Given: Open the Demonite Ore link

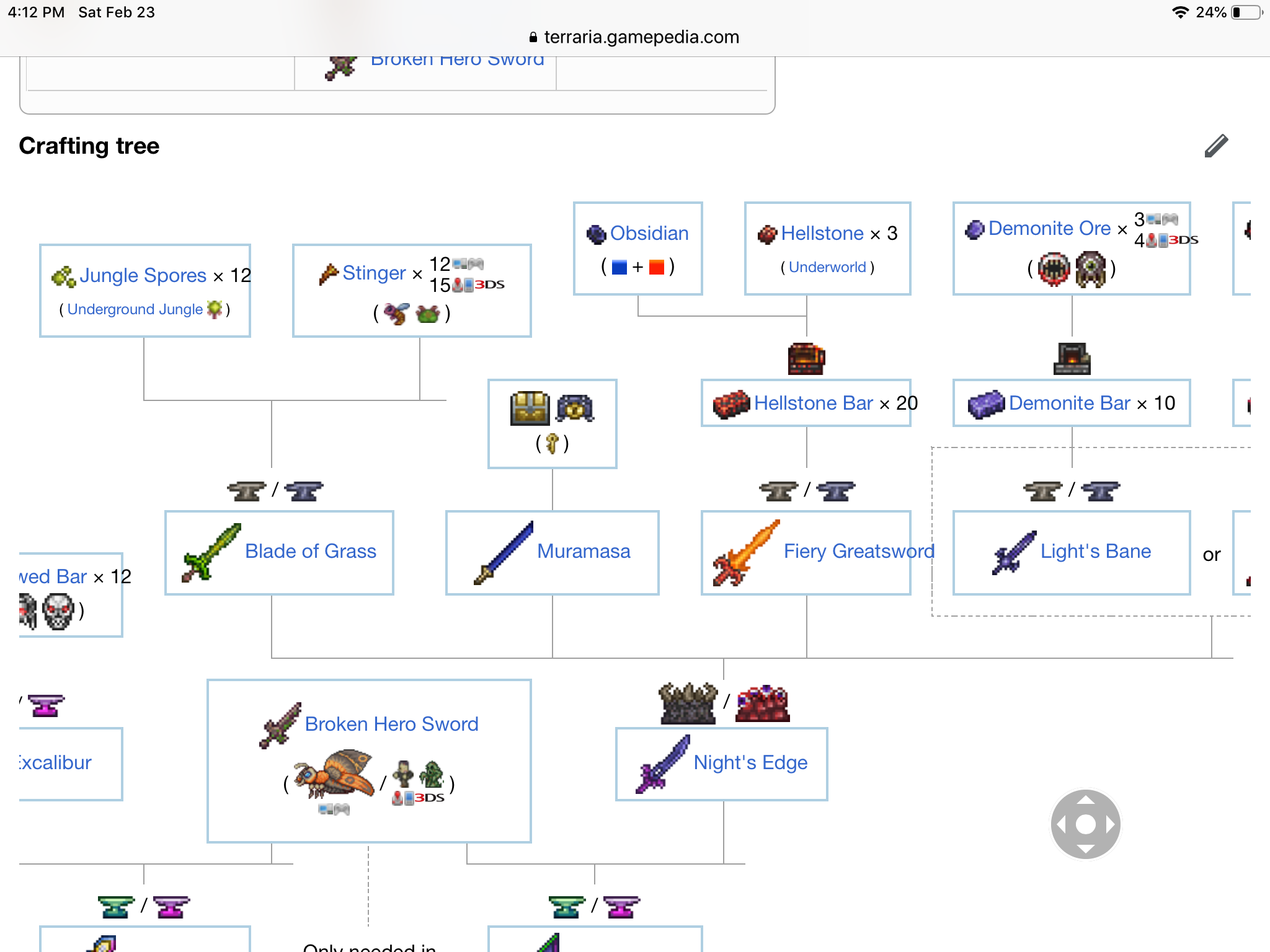Looking at the screenshot, I should 1049,228.
